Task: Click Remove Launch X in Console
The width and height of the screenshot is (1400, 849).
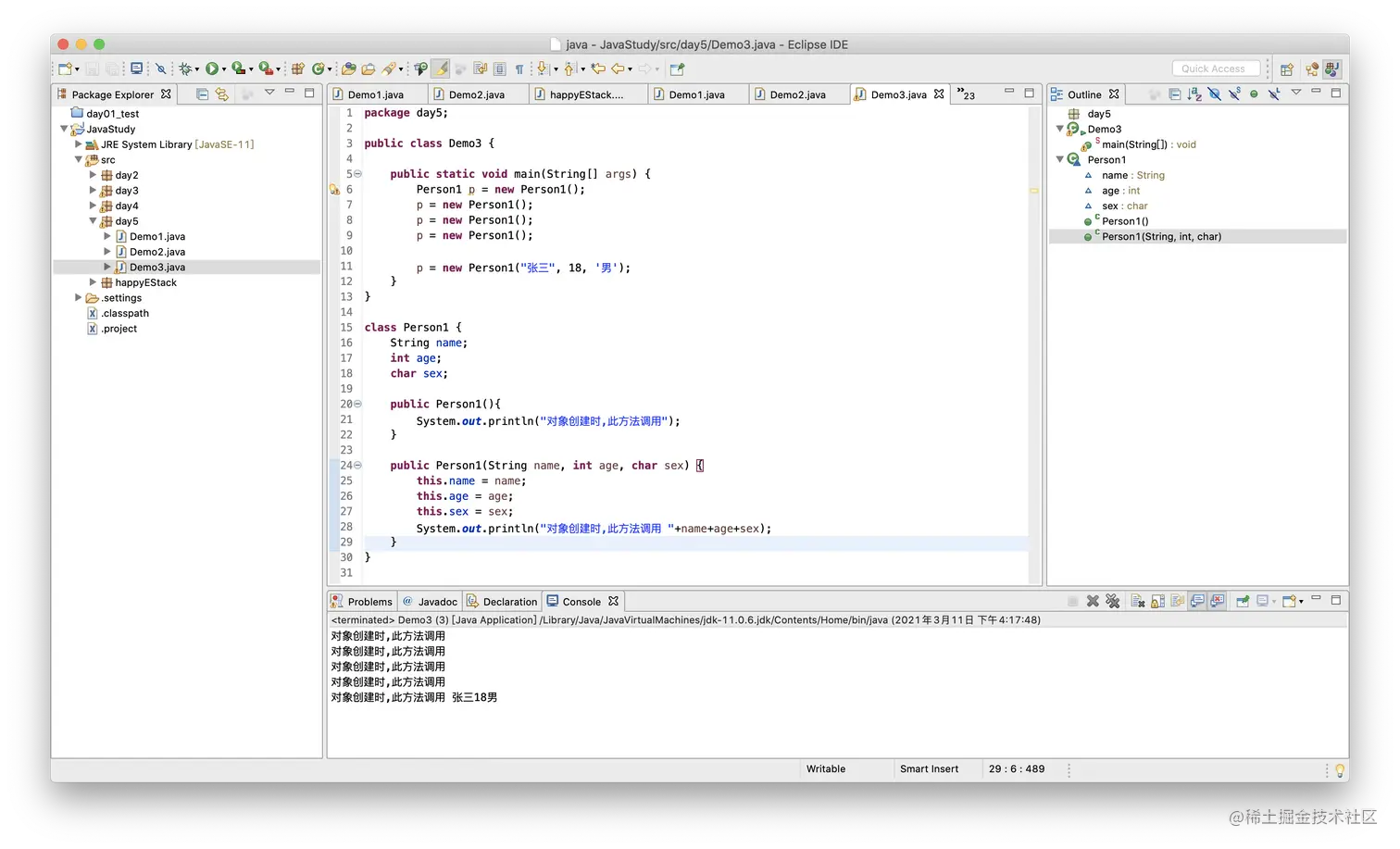Action: click(x=1093, y=601)
